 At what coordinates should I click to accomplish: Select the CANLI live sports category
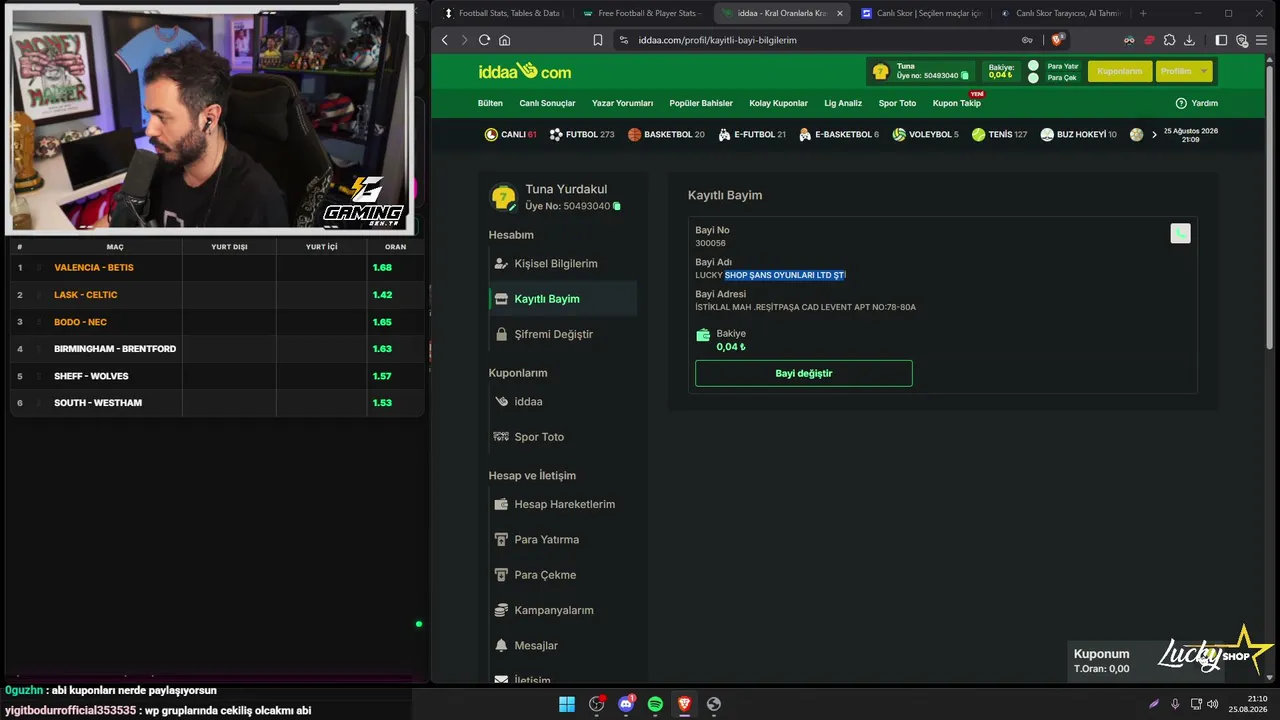511,134
